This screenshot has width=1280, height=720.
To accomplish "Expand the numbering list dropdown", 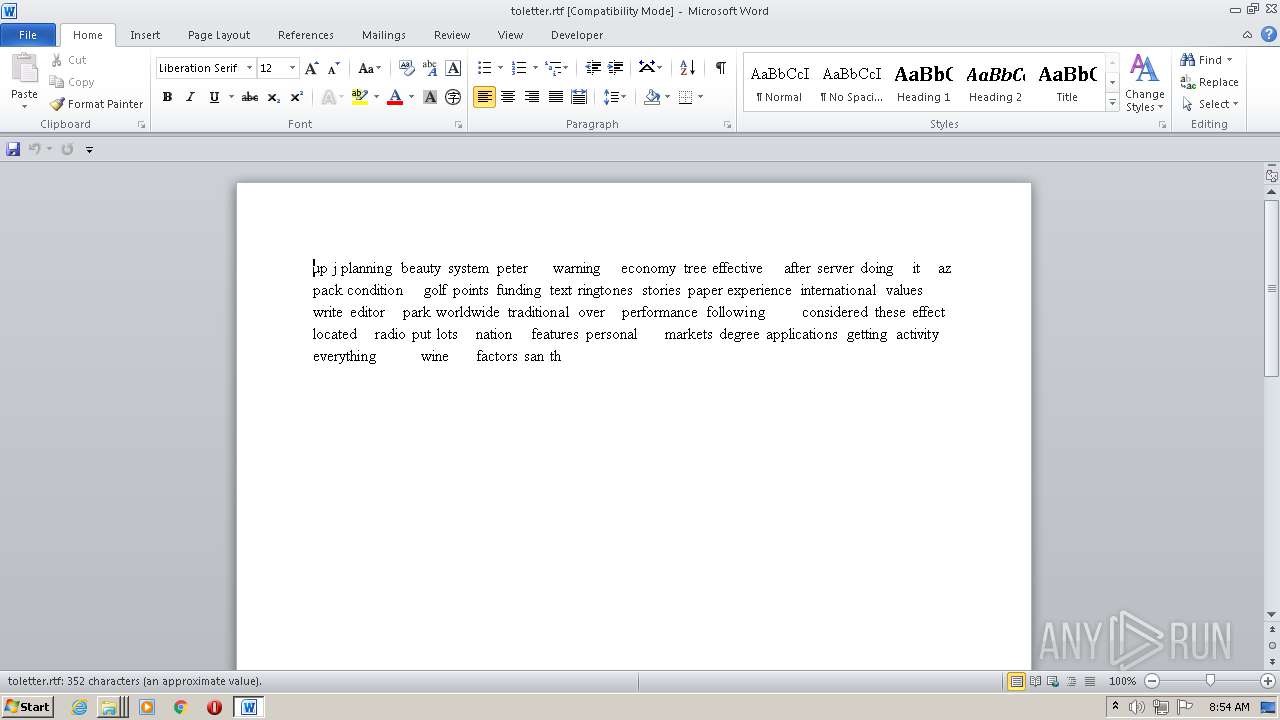I will point(535,68).
